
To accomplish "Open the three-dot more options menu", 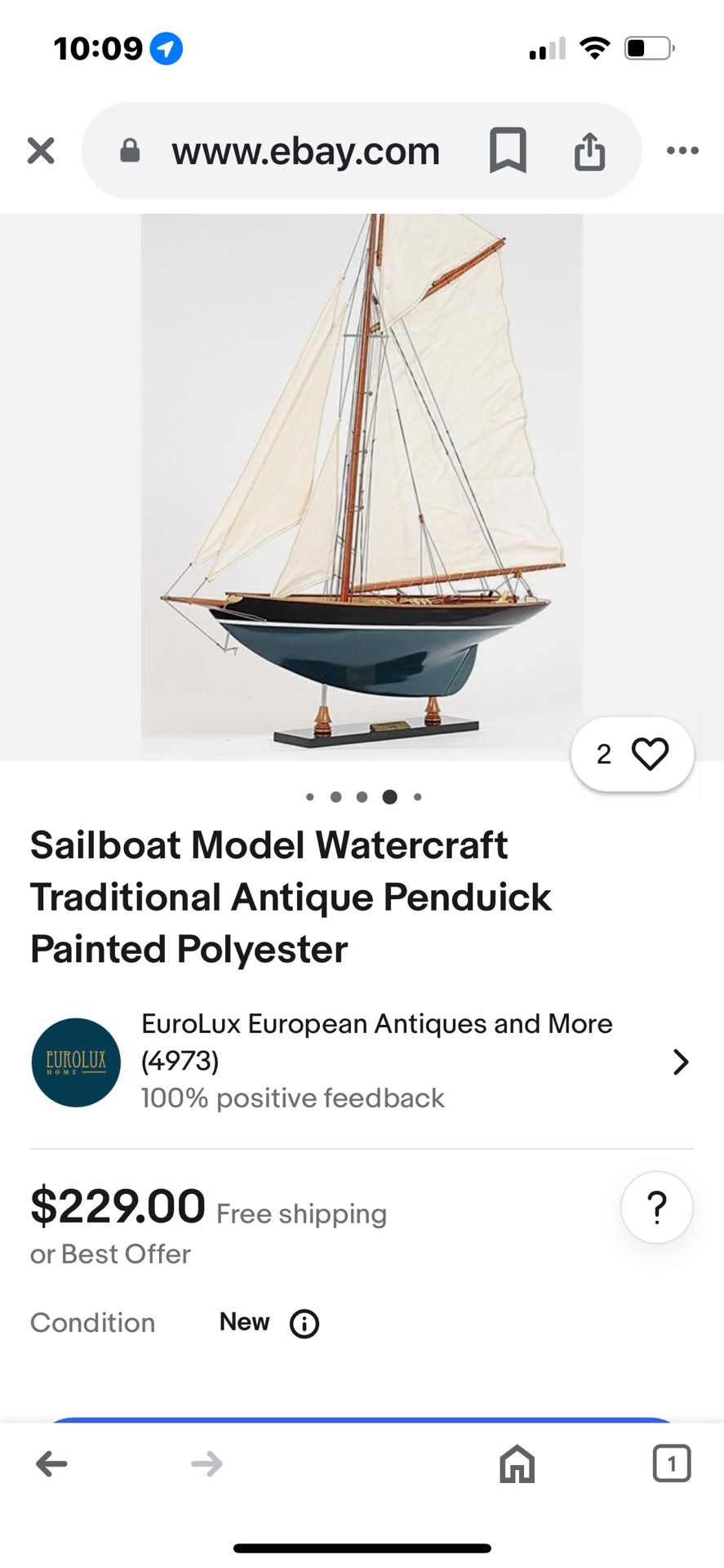I will 682,151.
